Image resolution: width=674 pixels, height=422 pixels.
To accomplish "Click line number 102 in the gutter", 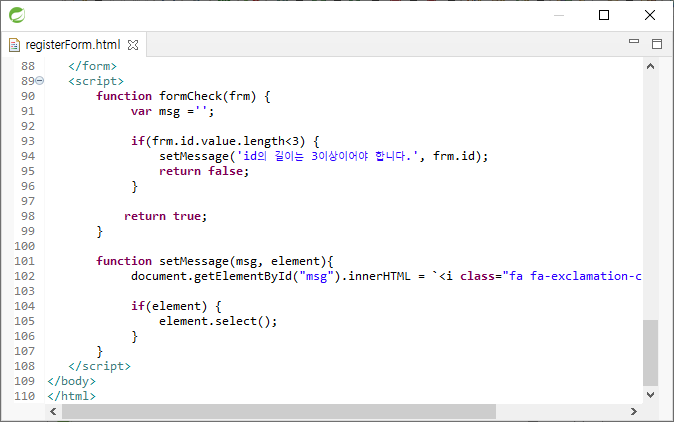I will pos(25,276).
